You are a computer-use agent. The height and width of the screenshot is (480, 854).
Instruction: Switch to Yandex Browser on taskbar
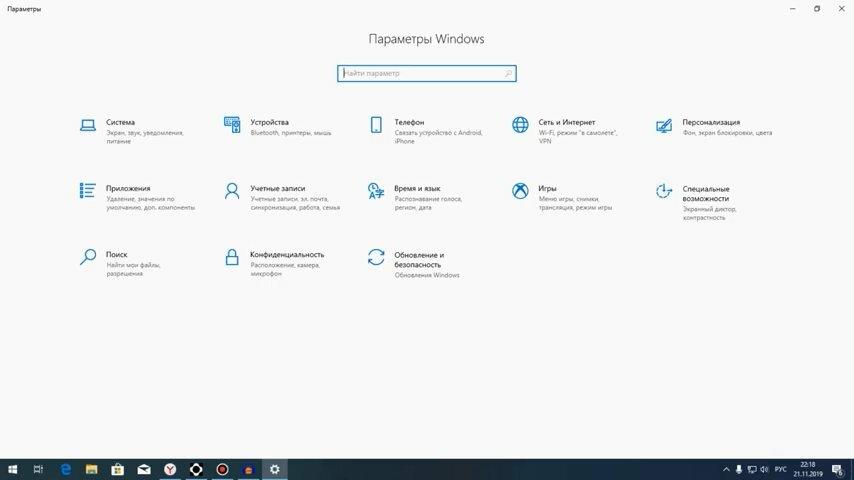coord(170,469)
